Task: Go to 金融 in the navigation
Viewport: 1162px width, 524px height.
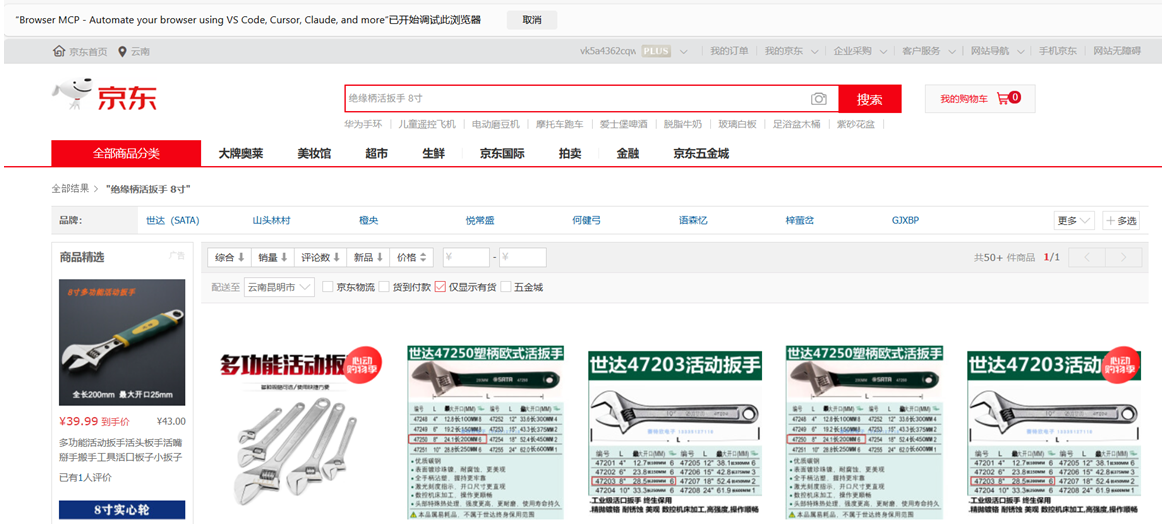Action: (x=628, y=153)
